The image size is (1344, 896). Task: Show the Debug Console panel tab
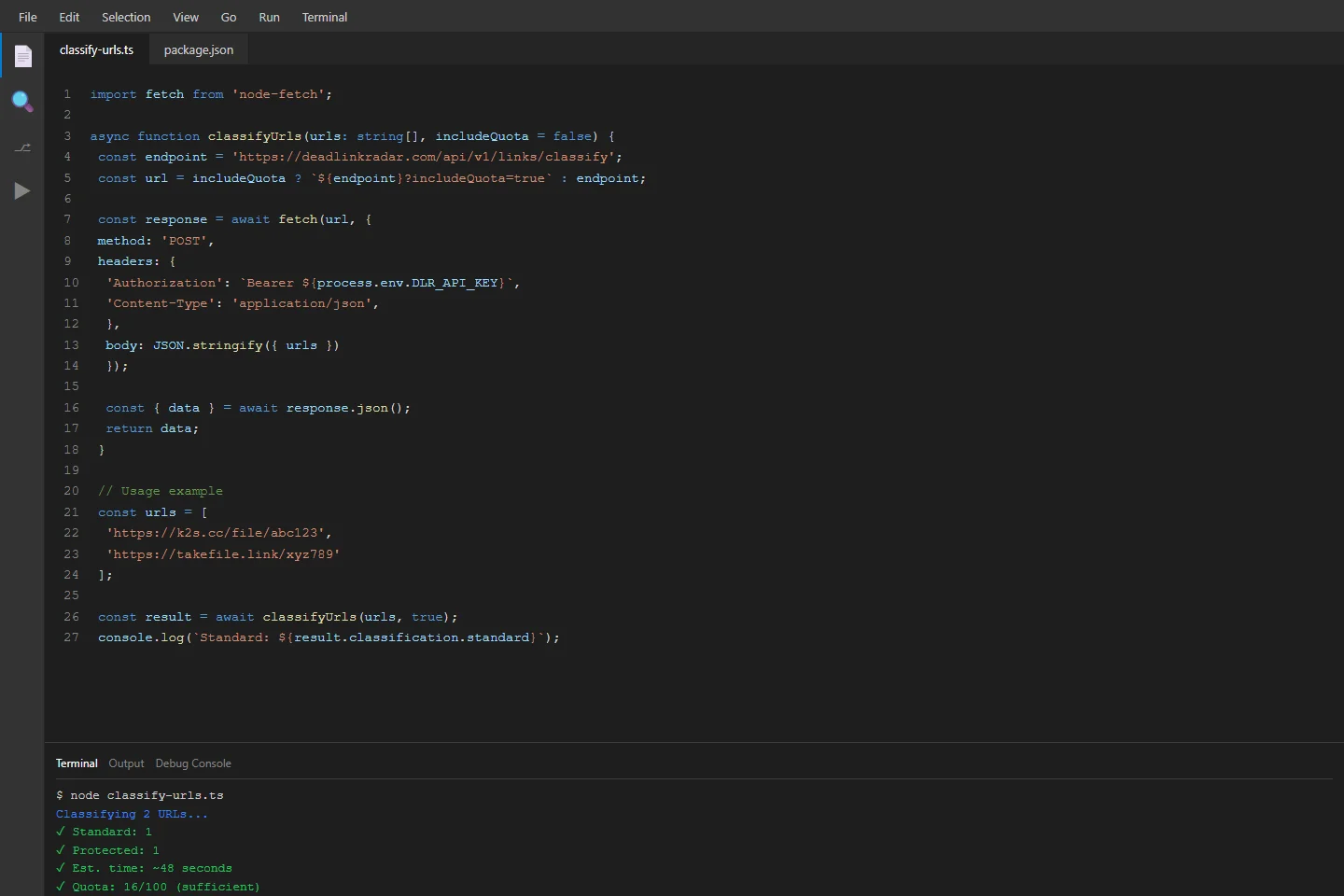[x=193, y=763]
